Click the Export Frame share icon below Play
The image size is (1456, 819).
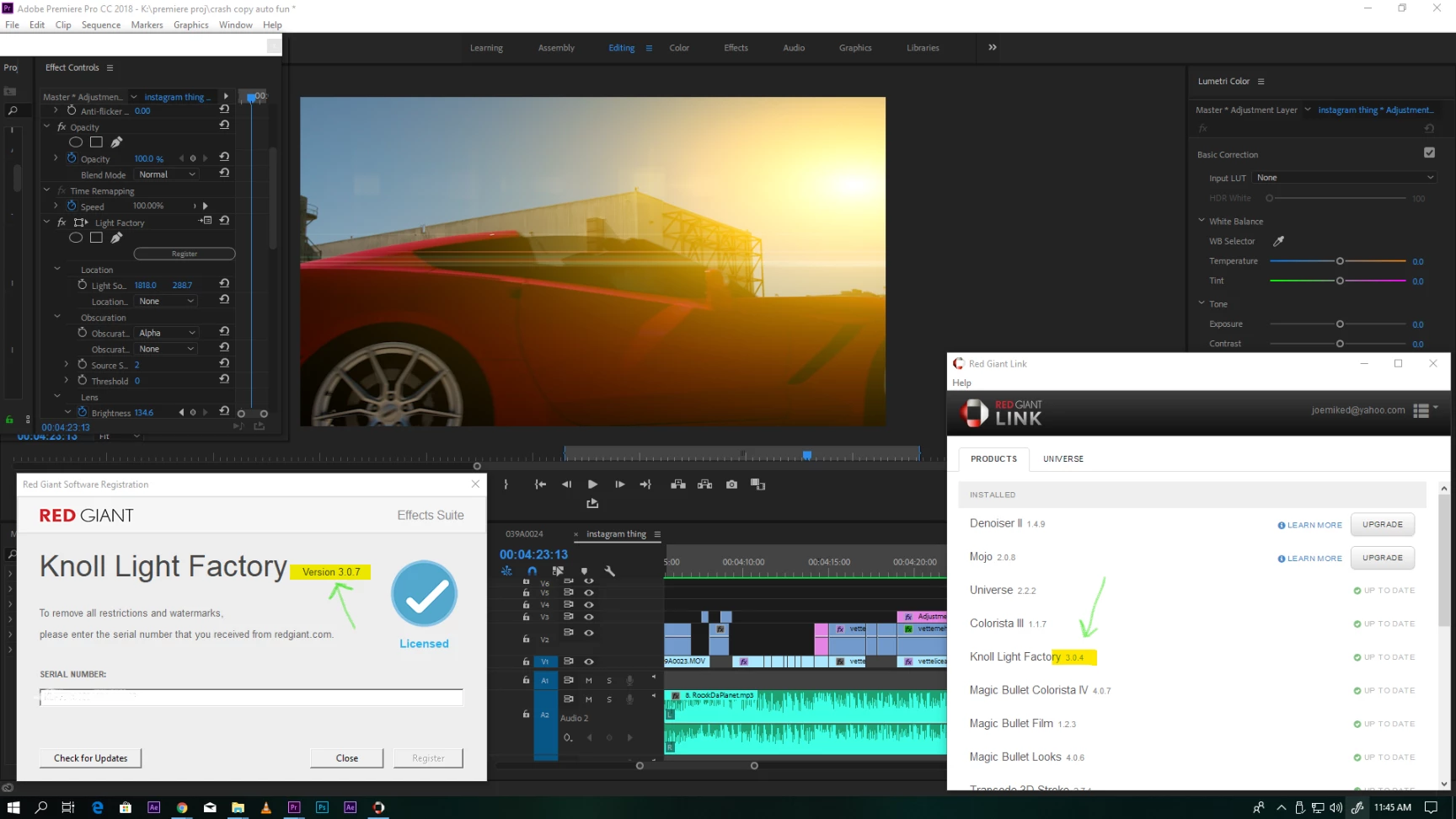click(592, 503)
